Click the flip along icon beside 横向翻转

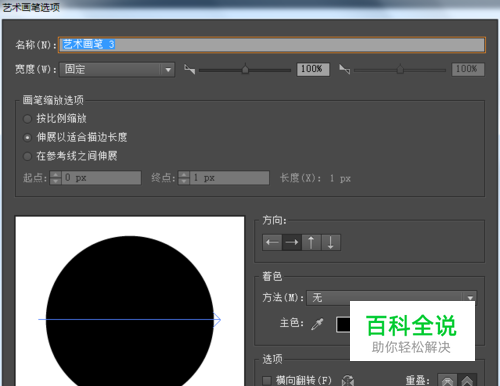(348, 380)
